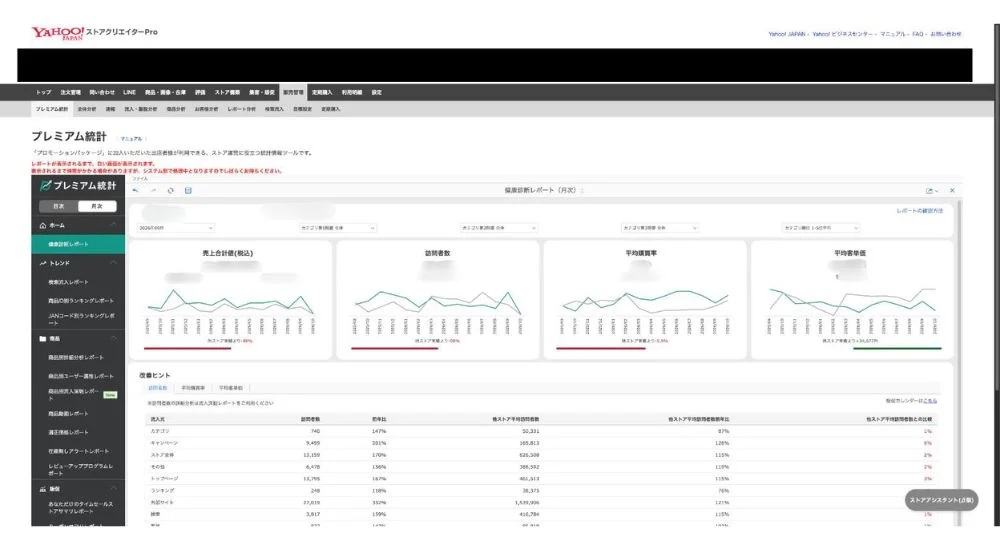This screenshot has height=550, width=1000.
Task: Open 評価 in main navigation
Action: [200, 93]
